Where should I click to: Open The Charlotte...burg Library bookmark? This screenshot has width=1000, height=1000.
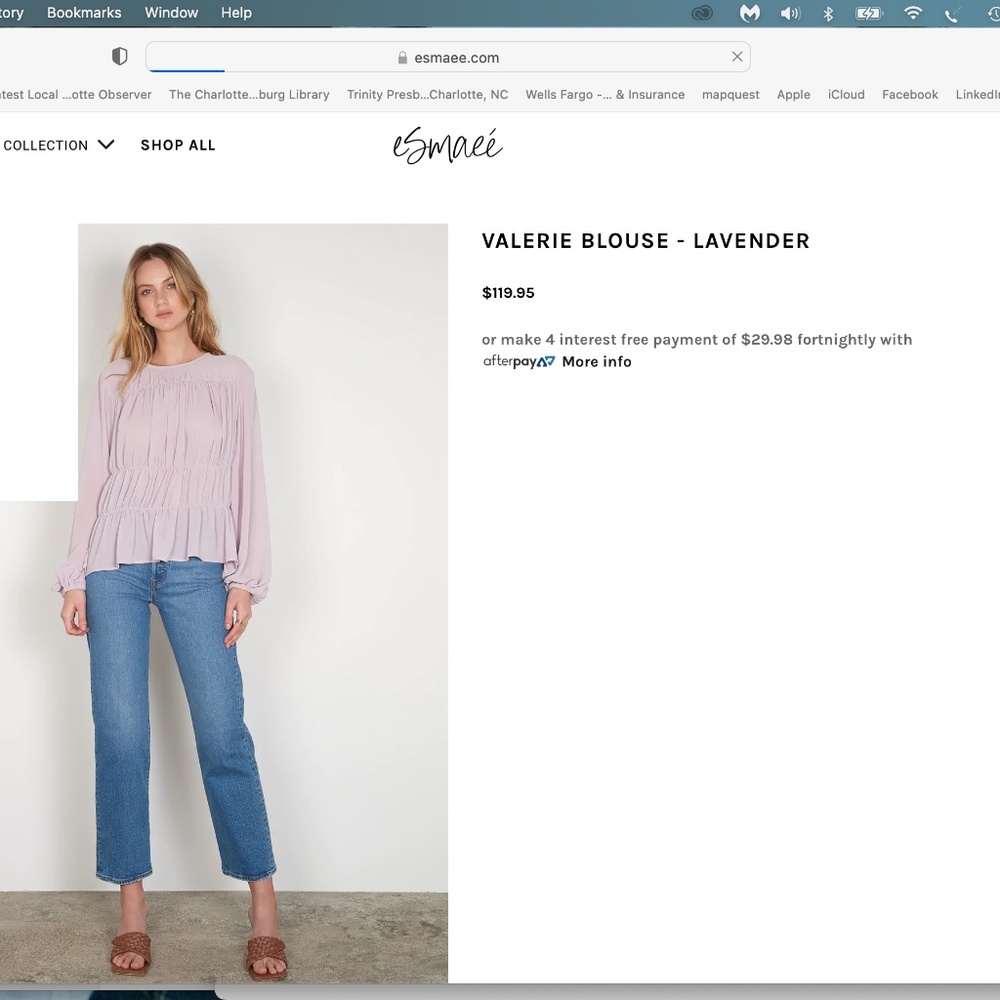point(249,94)
